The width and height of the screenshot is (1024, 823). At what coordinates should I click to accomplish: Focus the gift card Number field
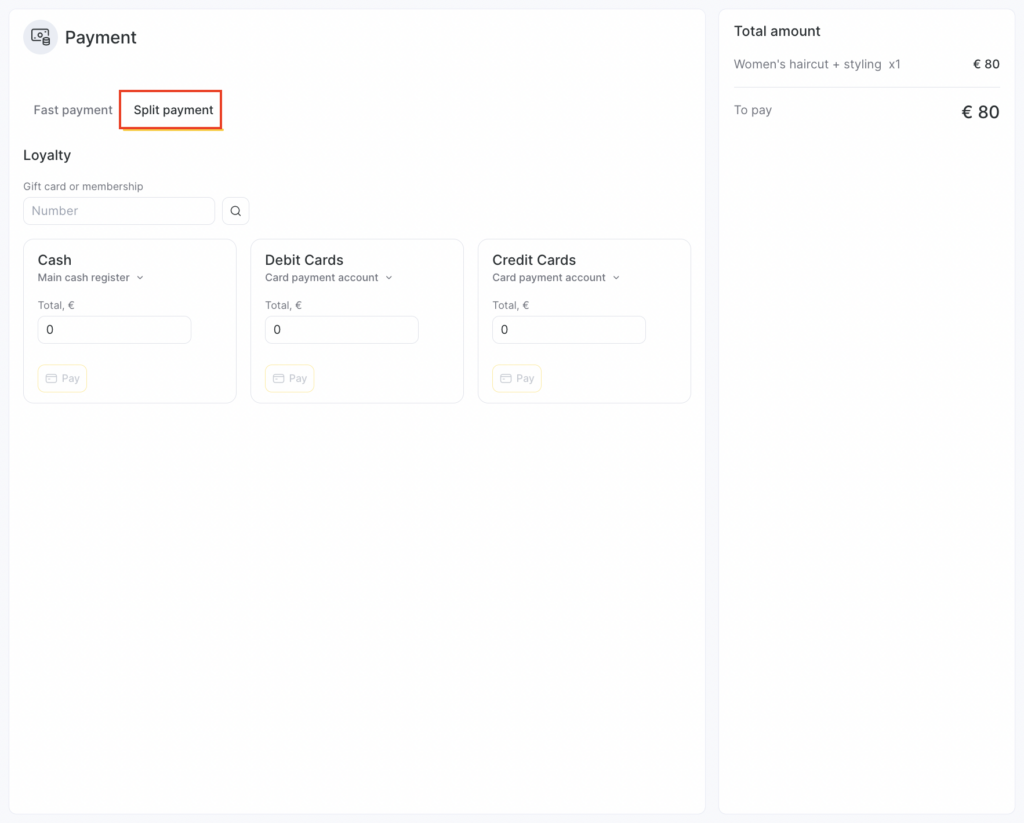[x=118, y=211]
